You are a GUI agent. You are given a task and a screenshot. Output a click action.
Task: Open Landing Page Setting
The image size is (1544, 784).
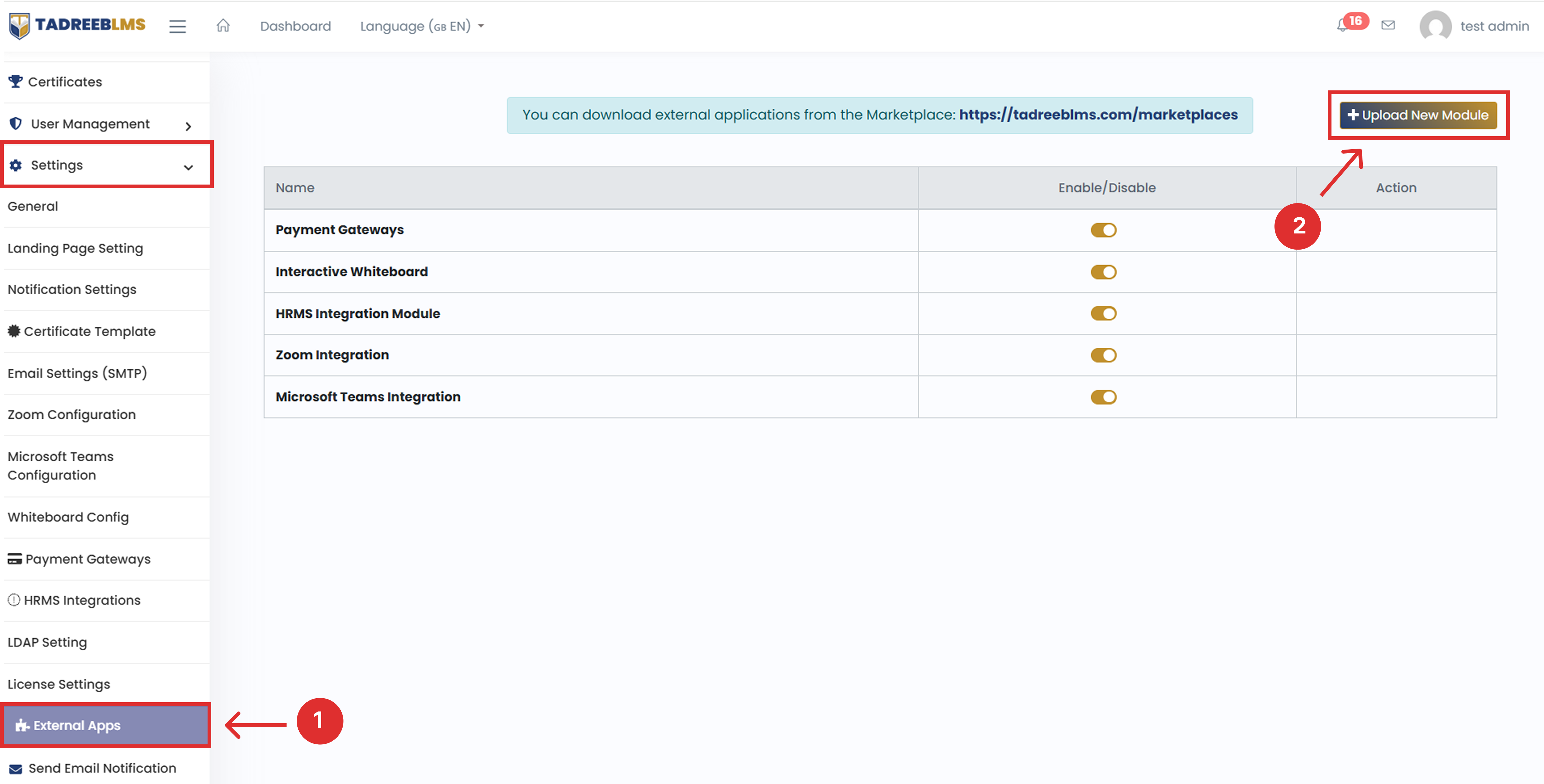coord(76,248)
